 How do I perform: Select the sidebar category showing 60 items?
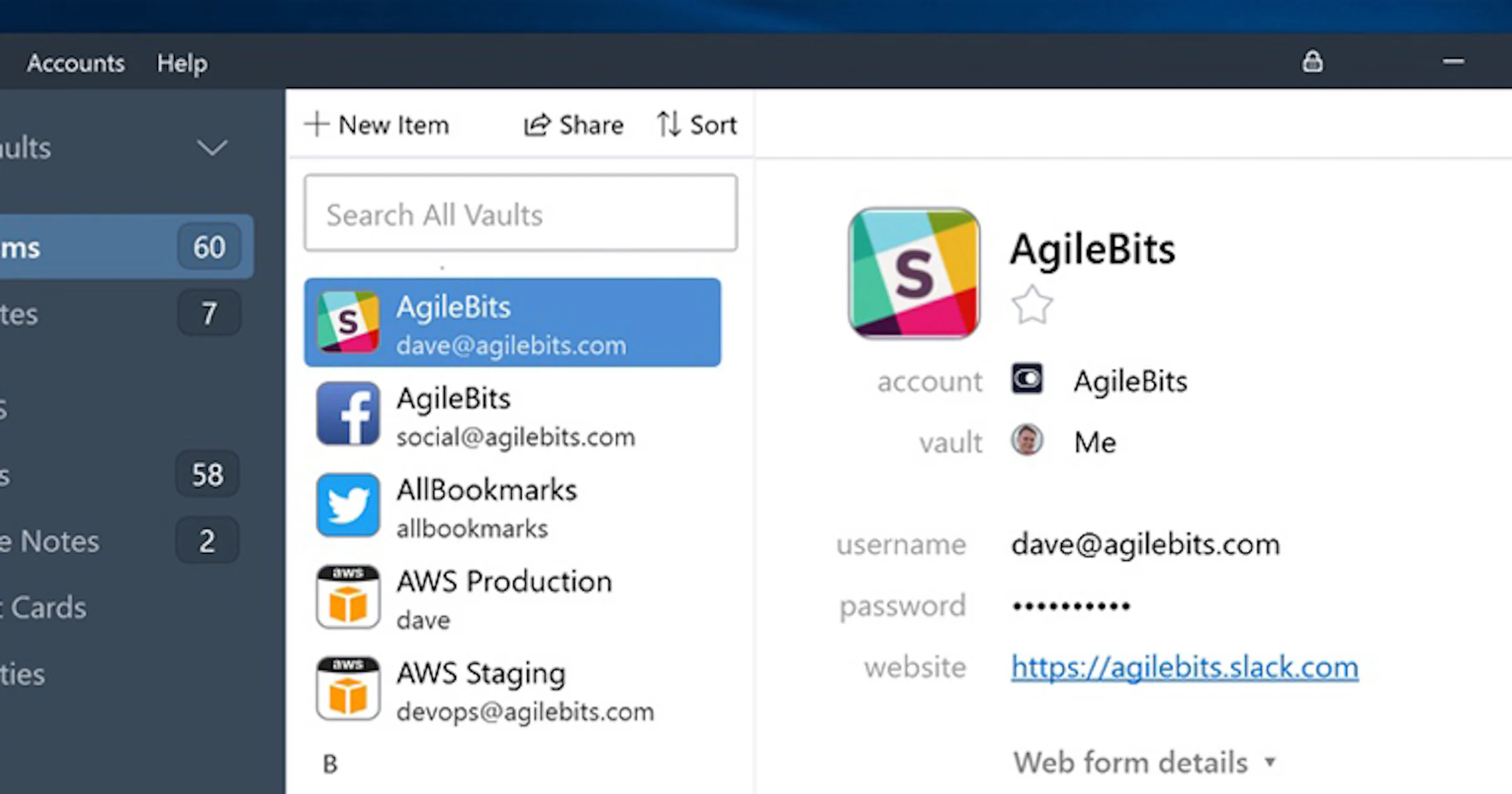[126, 246]
